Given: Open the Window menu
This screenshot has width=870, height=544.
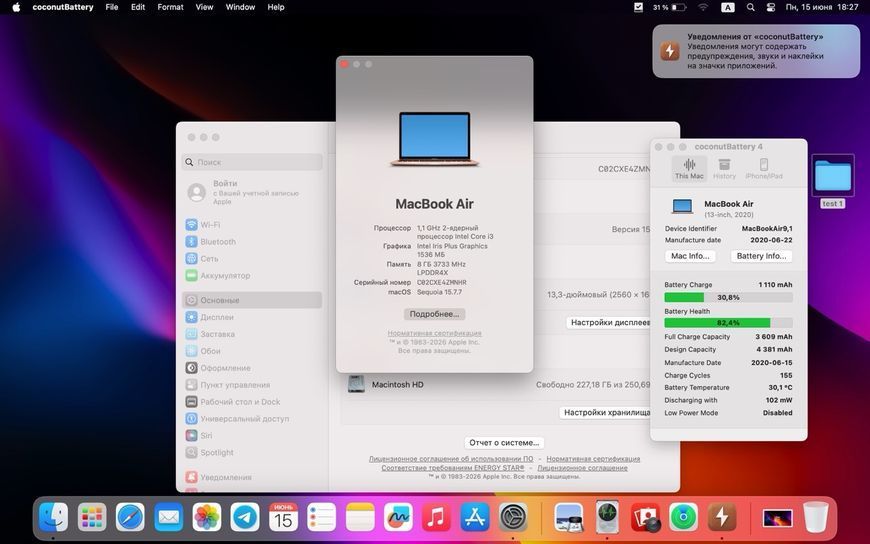Looking at the screenshot, I should 240,7.
